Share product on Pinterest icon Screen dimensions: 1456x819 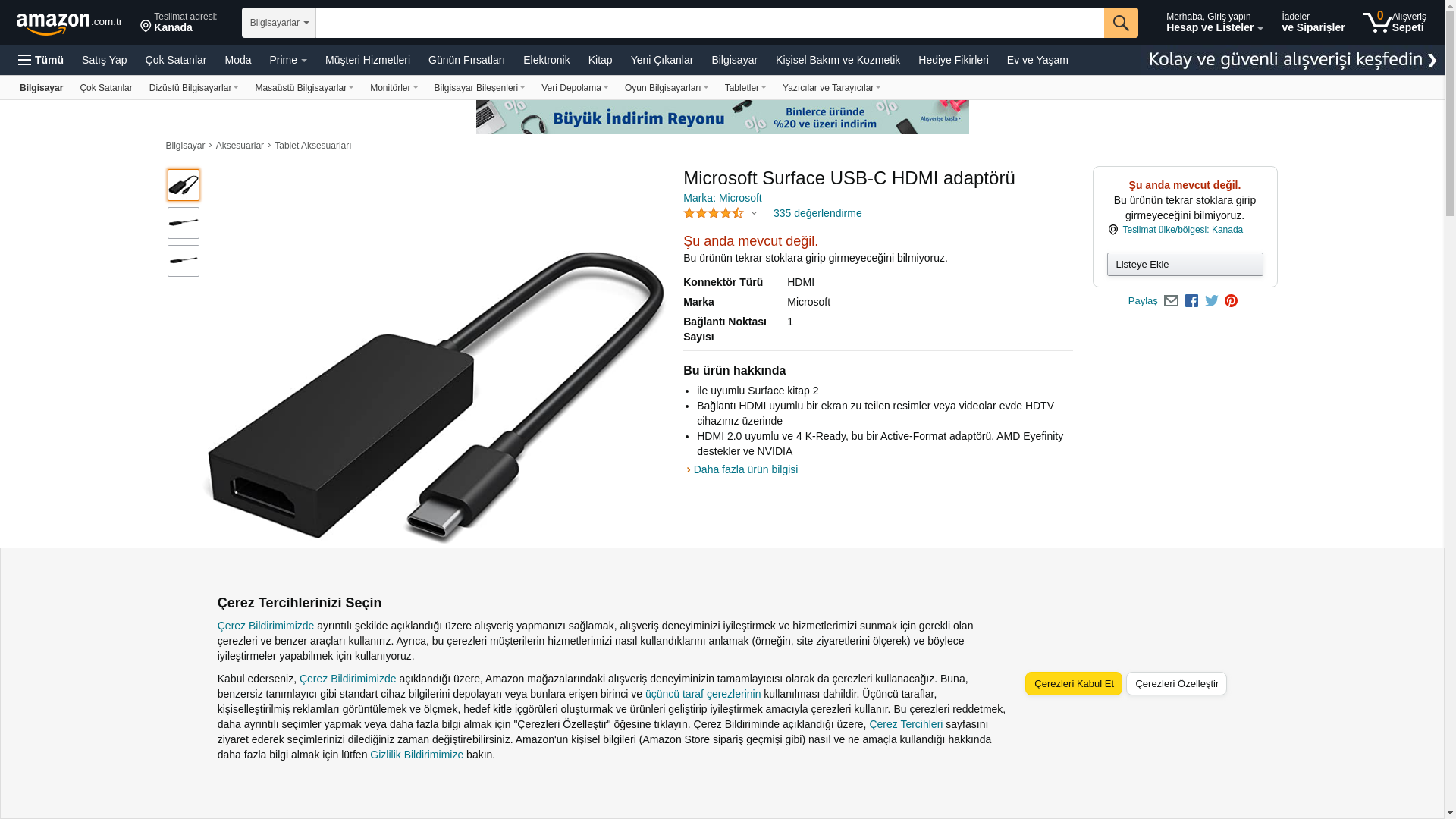click(x=1231, y=301)
